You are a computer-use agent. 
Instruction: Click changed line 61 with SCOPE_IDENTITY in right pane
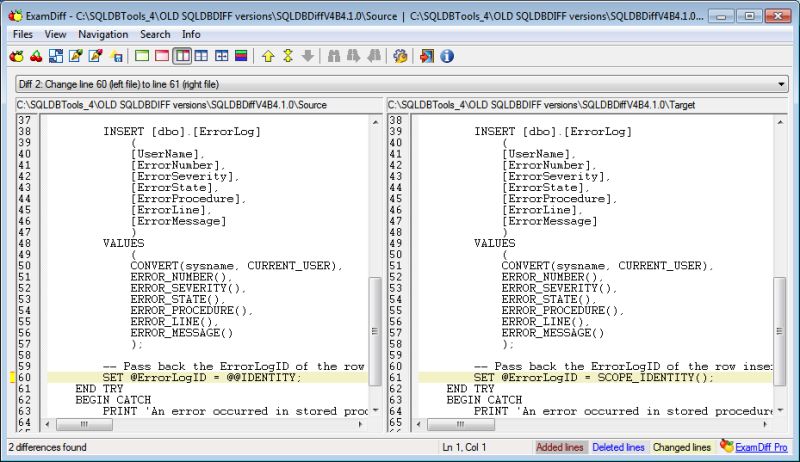(595, 377)
